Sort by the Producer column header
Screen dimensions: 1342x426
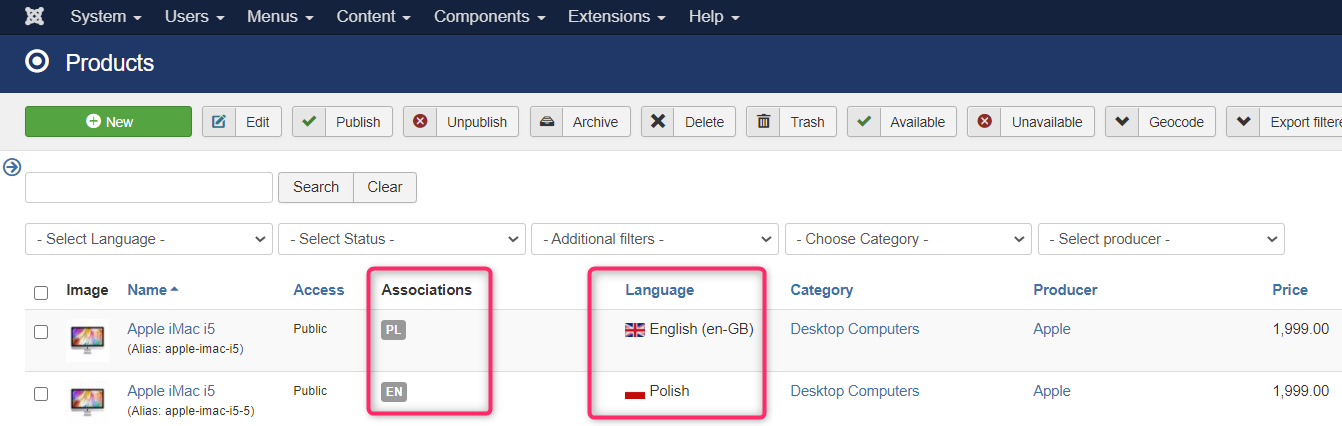tap(1065, 290)
